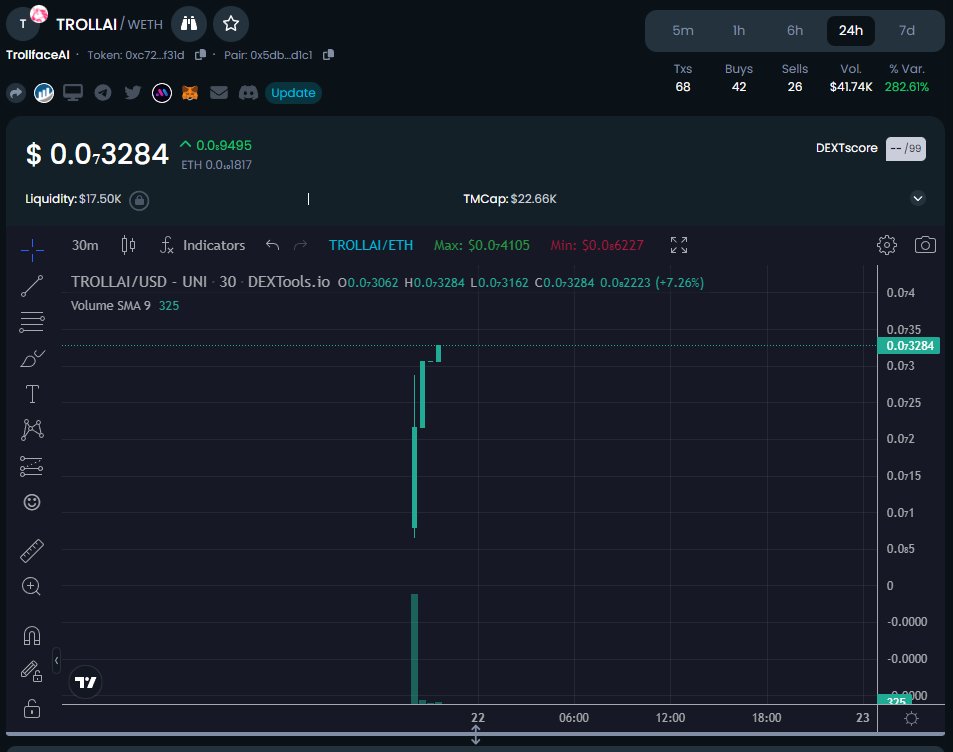Open the MetaMask fox icon
Screen dimensions: 953x752
[x=190, y=93]
